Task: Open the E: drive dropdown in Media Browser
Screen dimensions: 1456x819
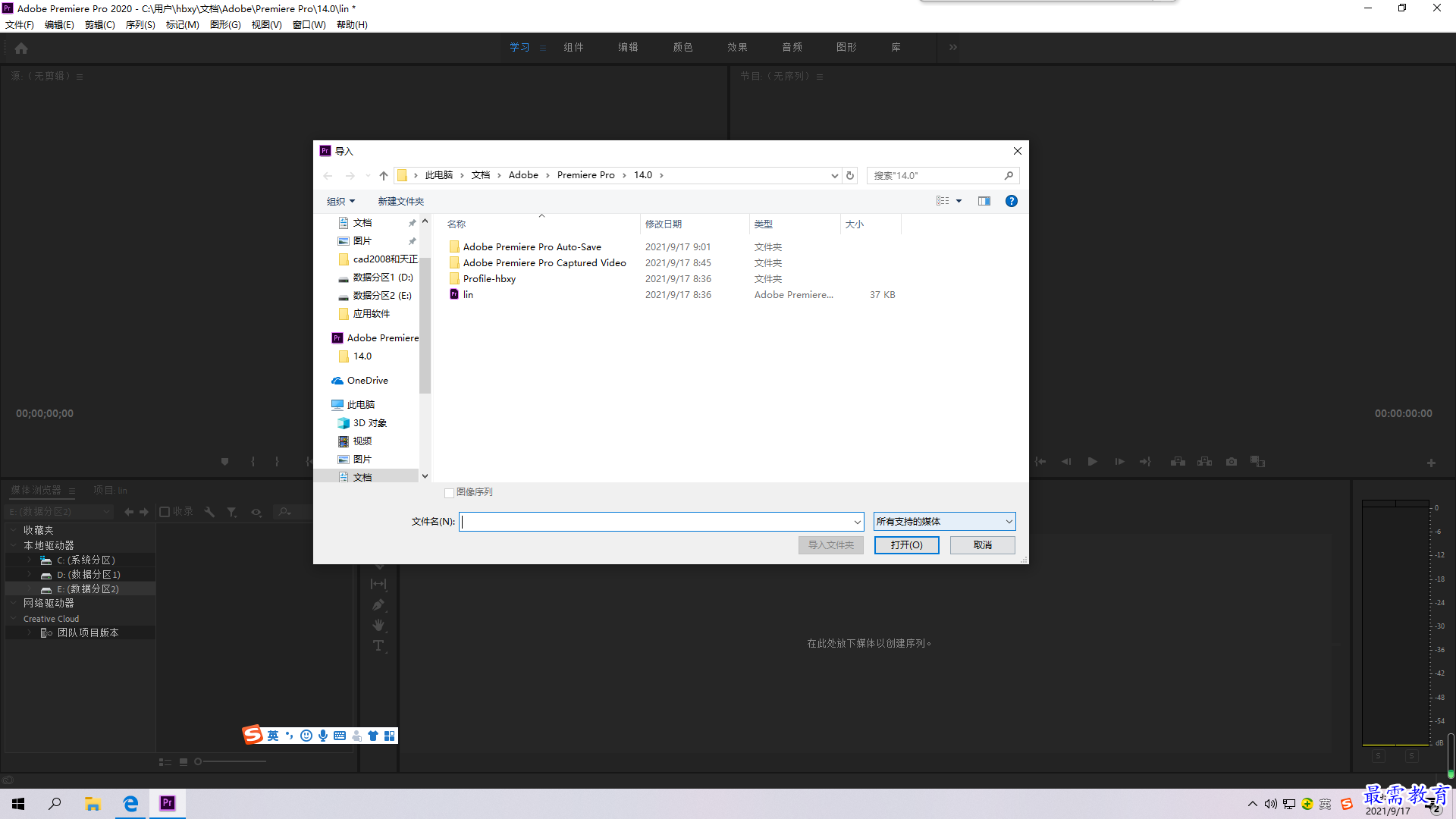Action: point(59,512)
